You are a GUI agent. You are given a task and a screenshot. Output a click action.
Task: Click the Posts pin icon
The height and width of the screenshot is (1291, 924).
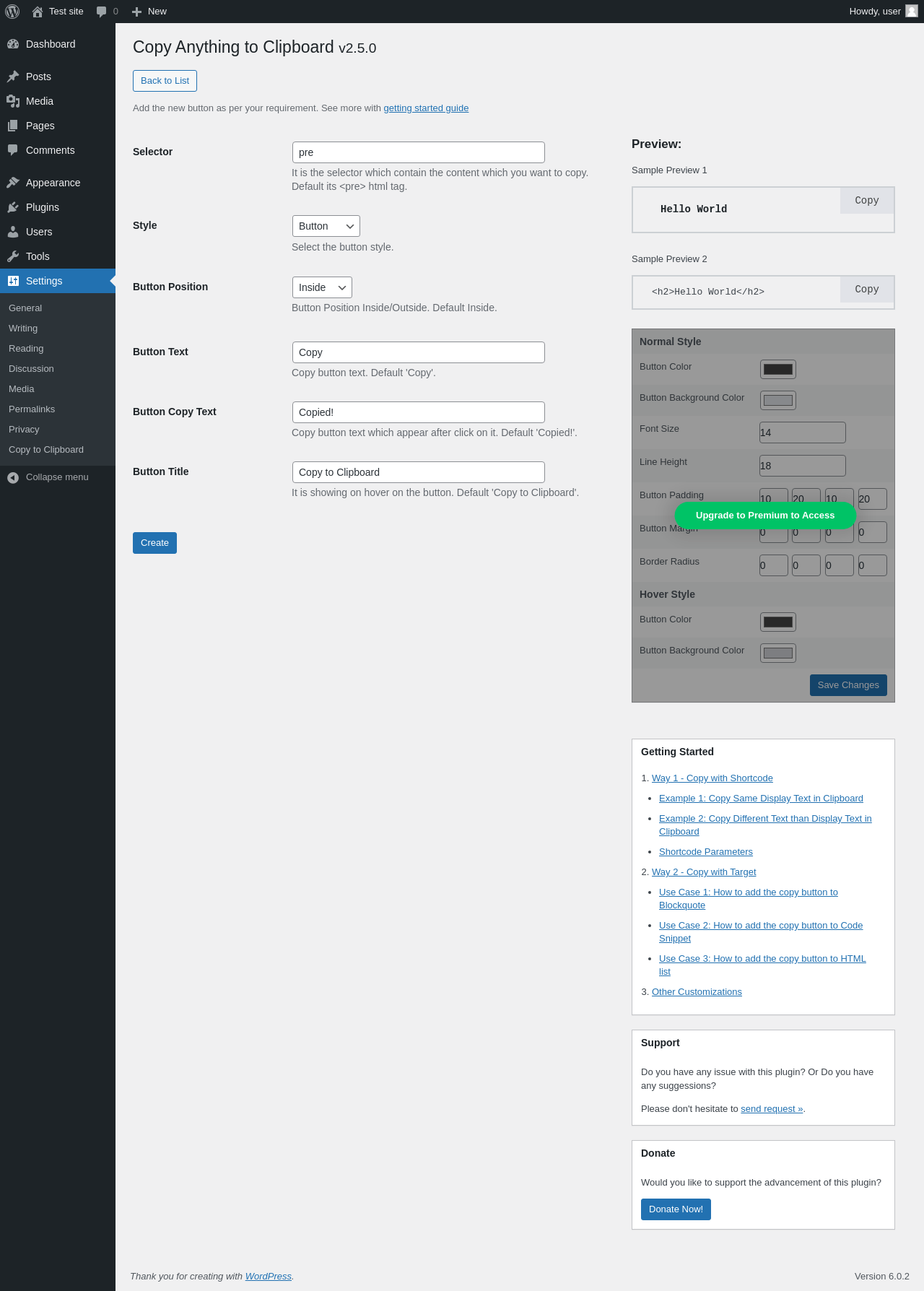pos(13,77)
